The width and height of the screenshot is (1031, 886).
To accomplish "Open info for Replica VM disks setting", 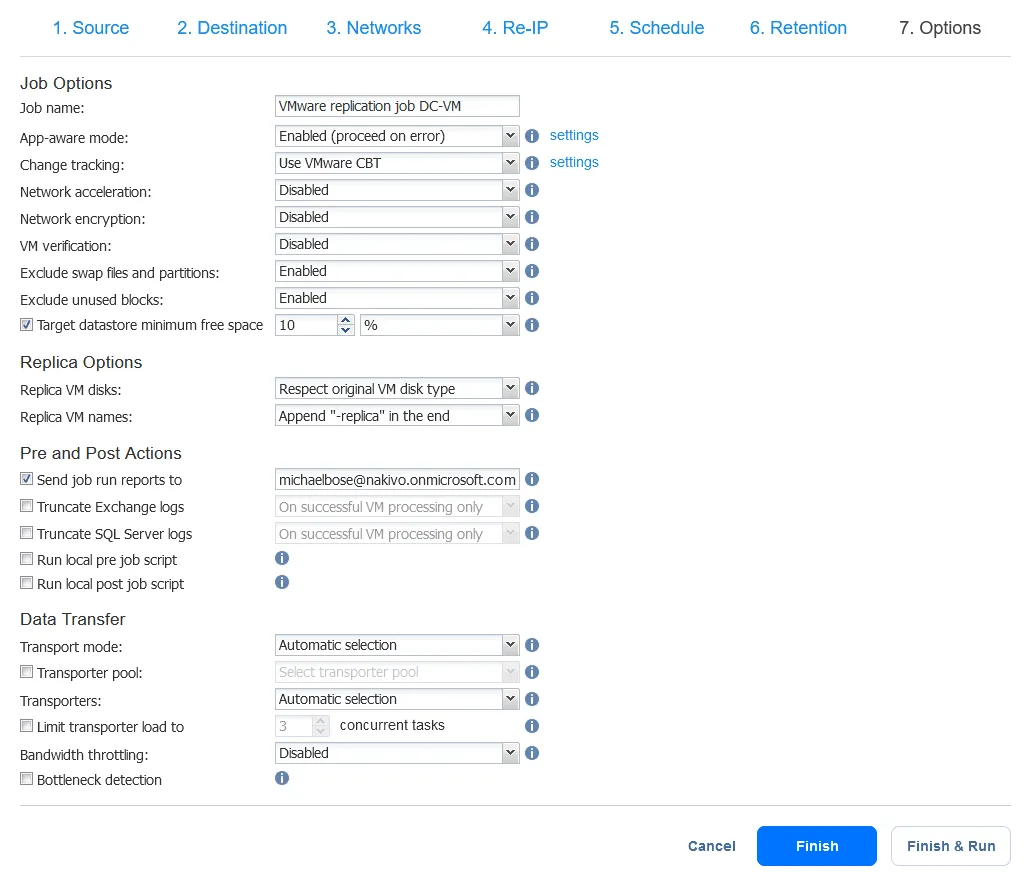I will (x=532, y=388).
